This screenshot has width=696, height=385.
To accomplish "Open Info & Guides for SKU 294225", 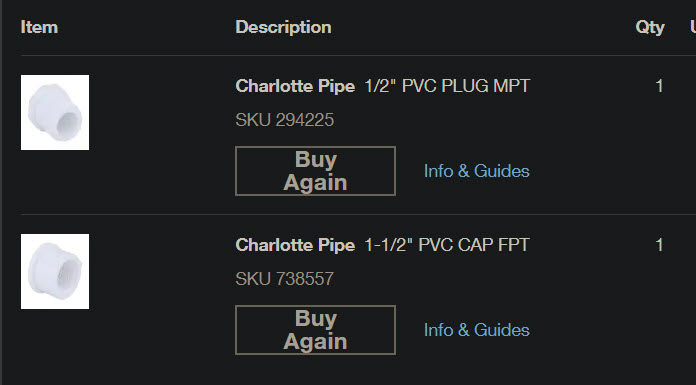I will point(476,171).
